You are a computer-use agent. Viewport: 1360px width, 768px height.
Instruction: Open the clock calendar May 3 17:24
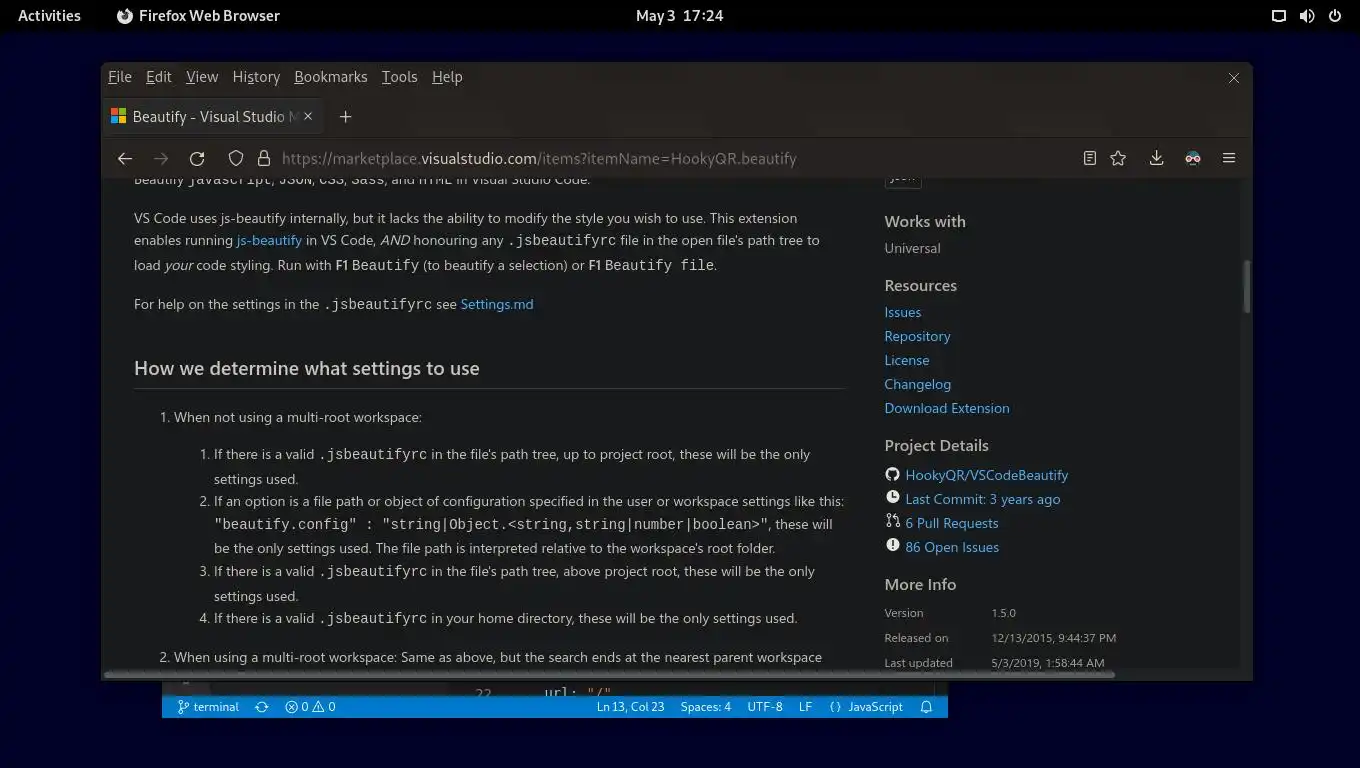680,16
